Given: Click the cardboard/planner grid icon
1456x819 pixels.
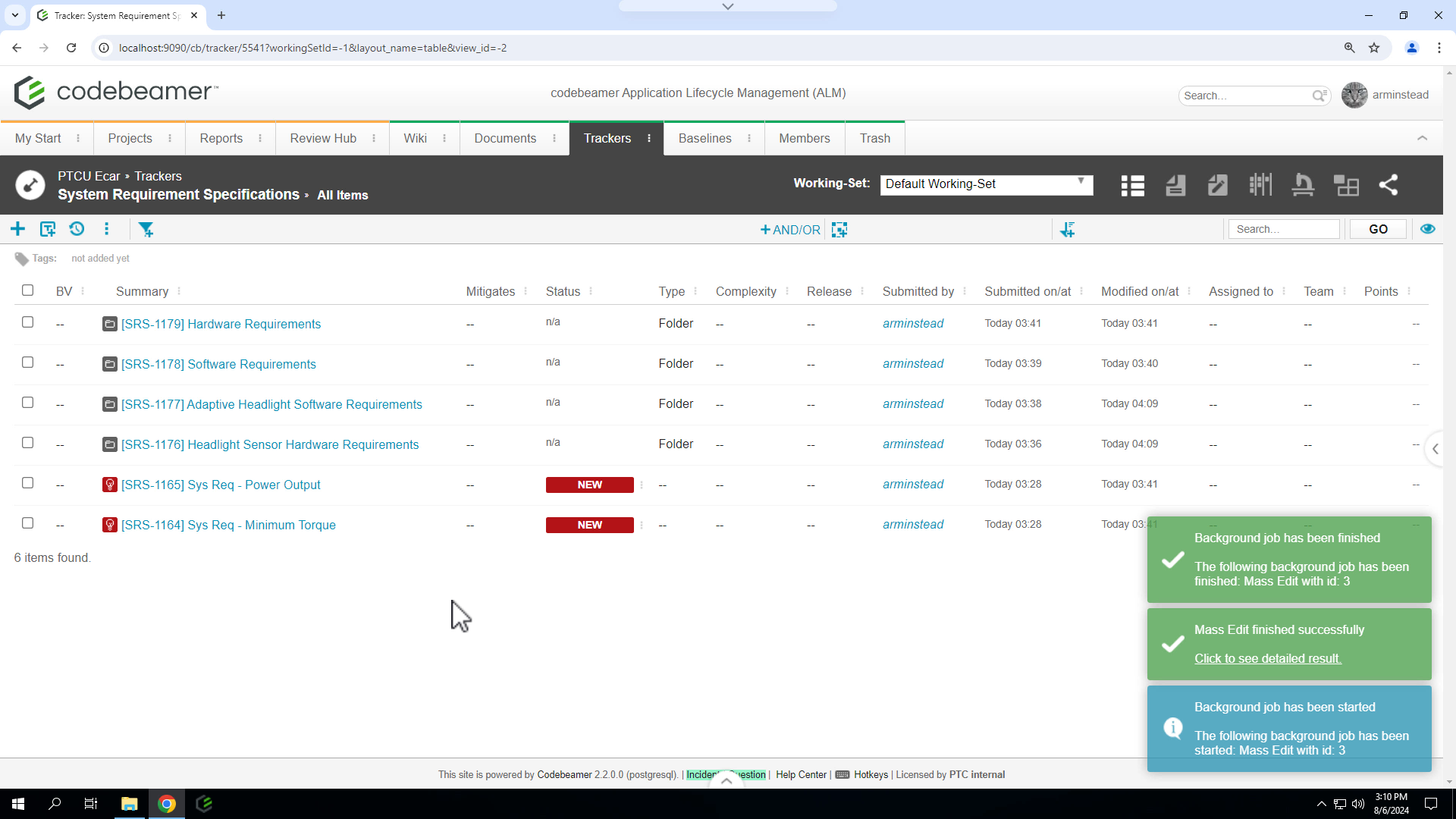Looking at the screenshot, I should (x=1260, y=185).
